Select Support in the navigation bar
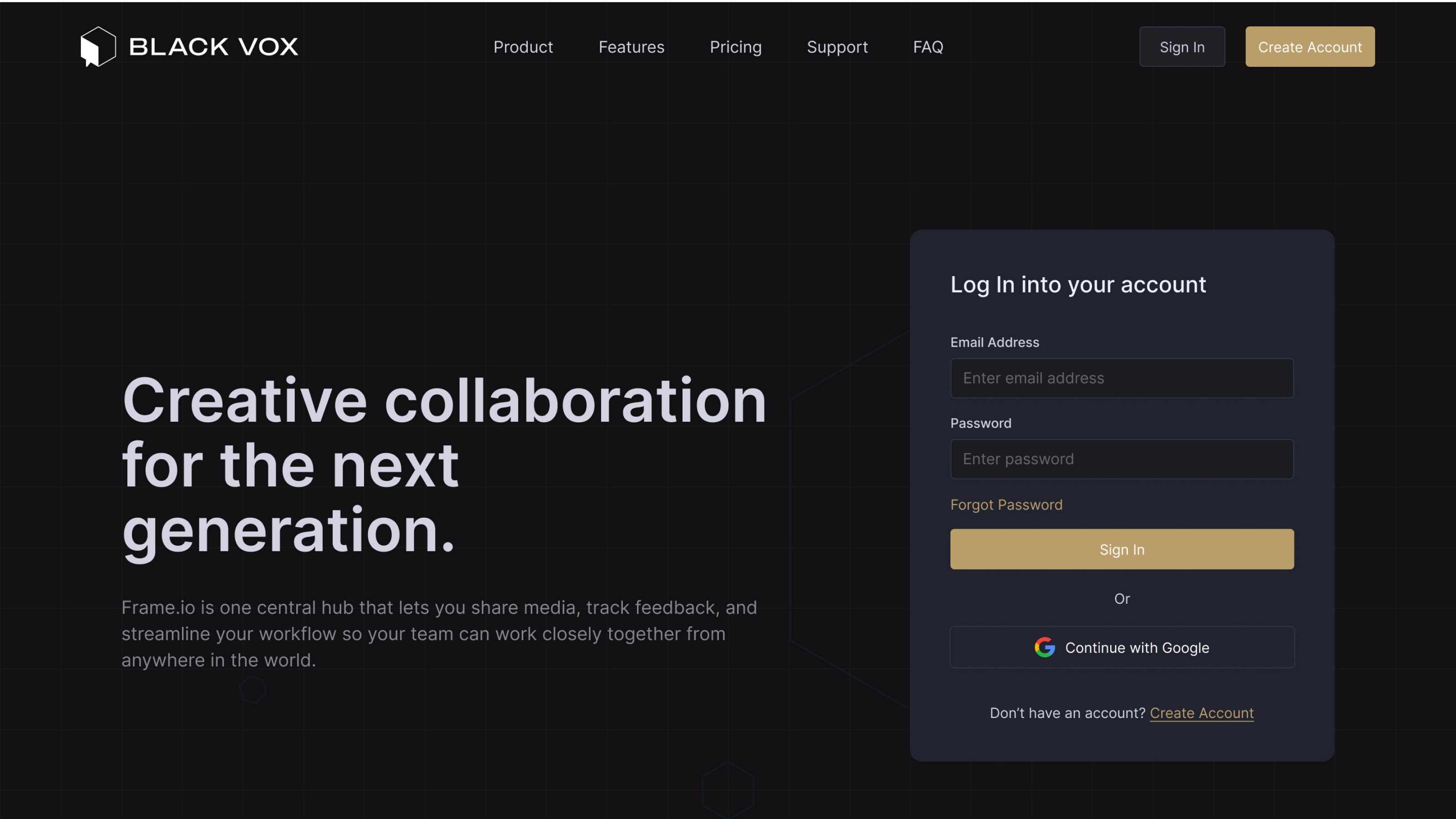This screenshot has height=819, width=1456. coord(837,47)
